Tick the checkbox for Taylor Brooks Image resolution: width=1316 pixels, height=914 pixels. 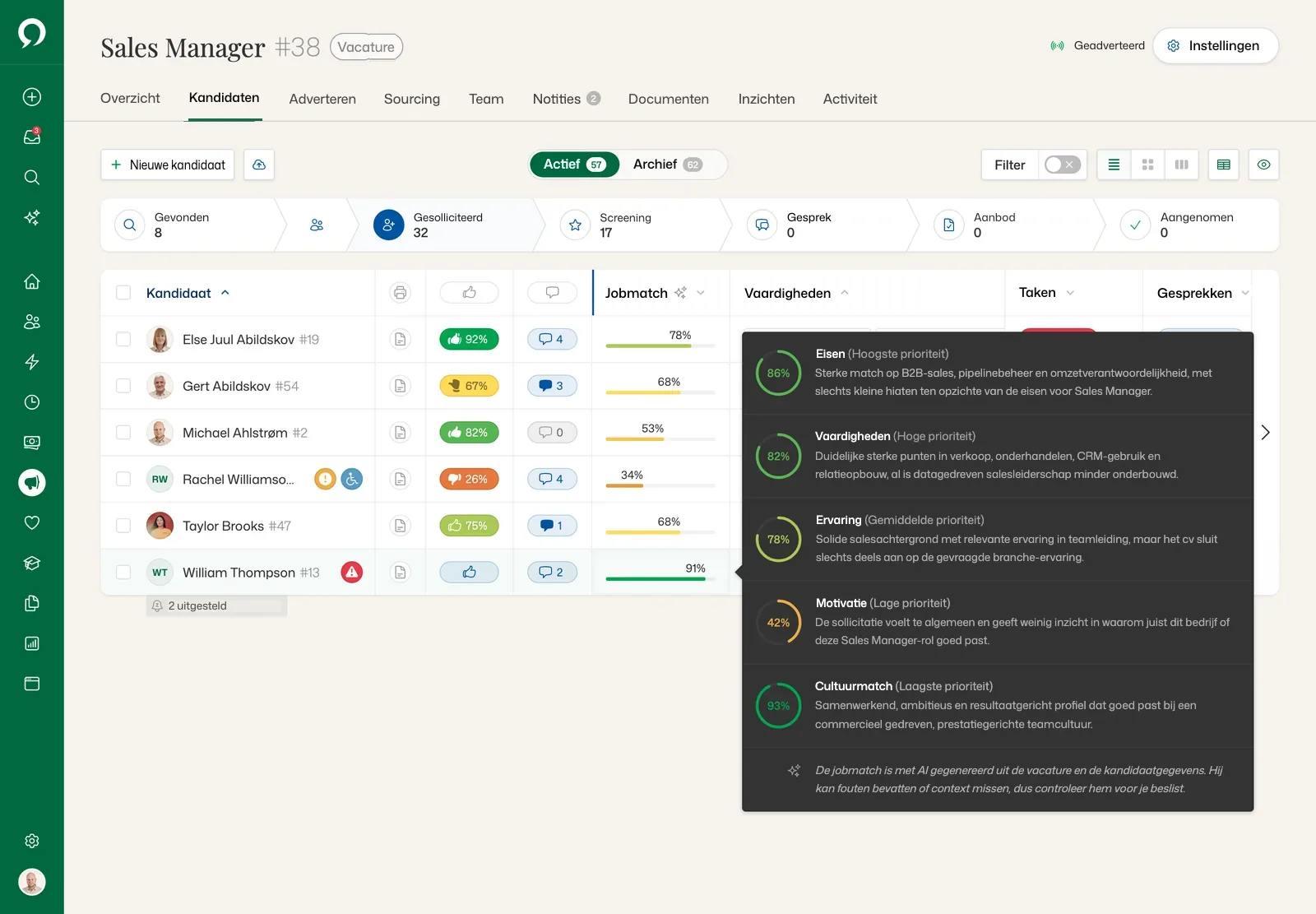pyautogui.click(x=123, y=526)
